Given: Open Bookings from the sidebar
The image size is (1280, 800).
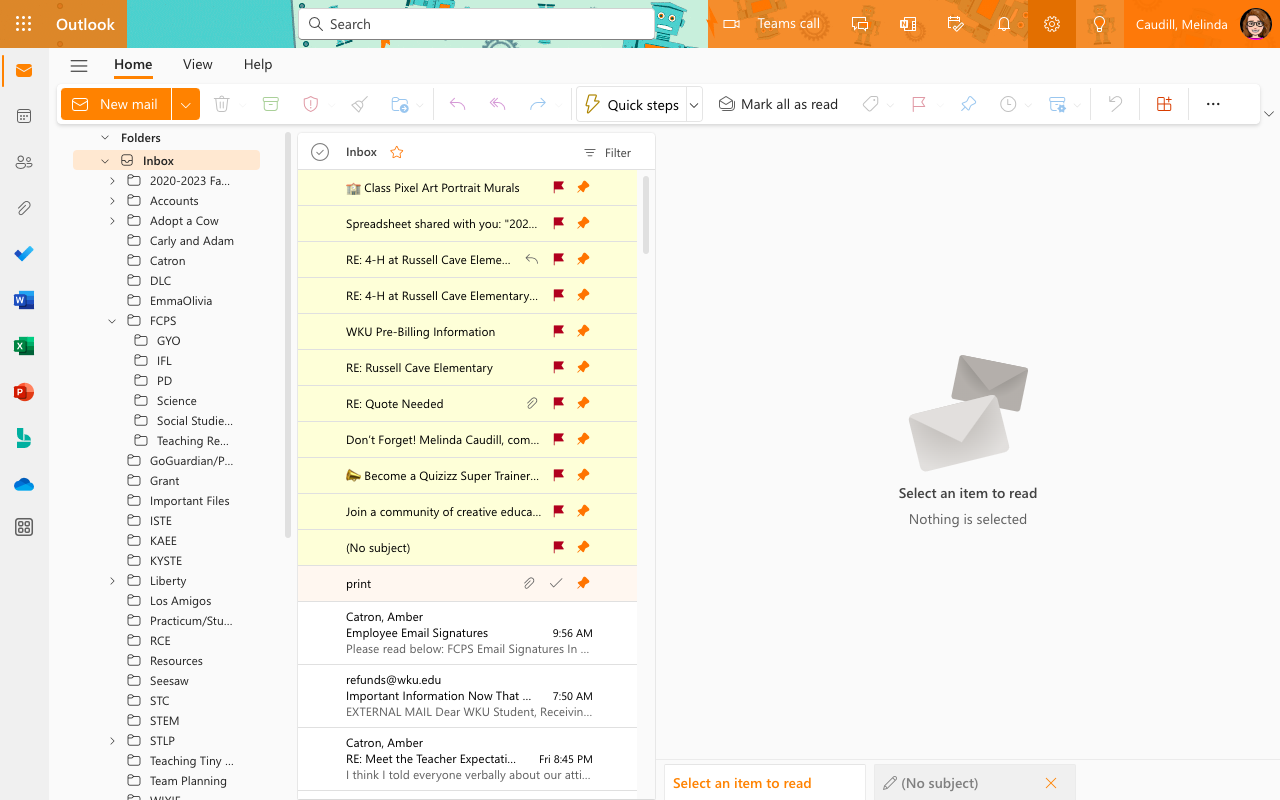Looking at the screenshot, I should pyautogui.click(x=24, y=438).
